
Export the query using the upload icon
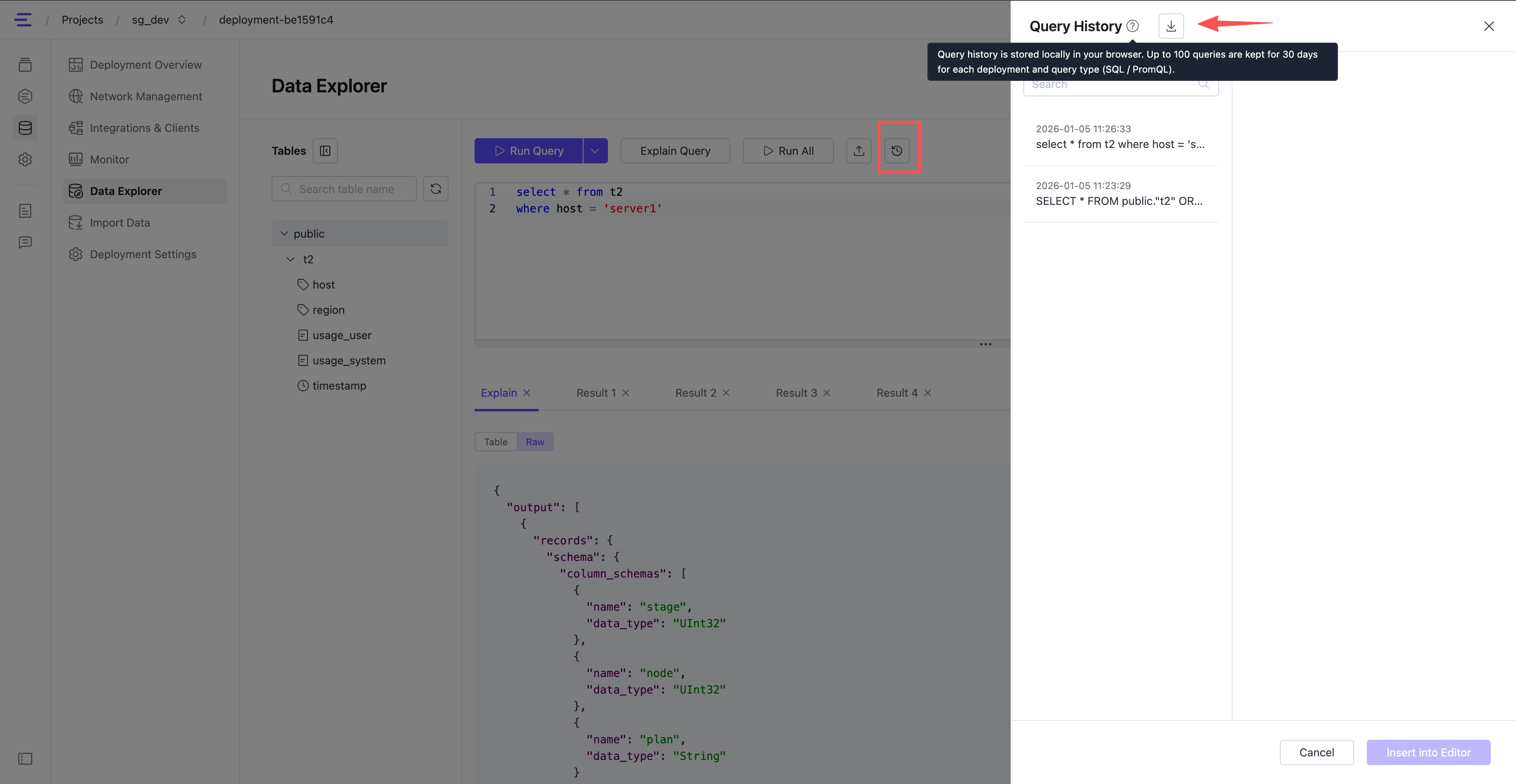coord(859,151)
